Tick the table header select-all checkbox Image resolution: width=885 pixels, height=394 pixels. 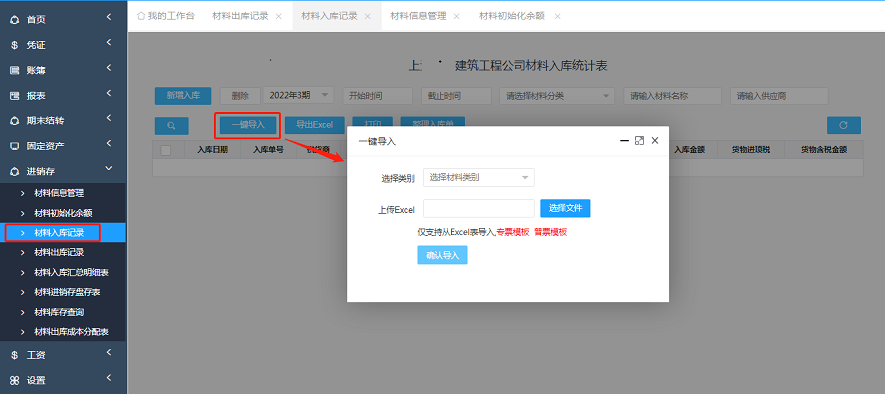(x=165, y=150)
